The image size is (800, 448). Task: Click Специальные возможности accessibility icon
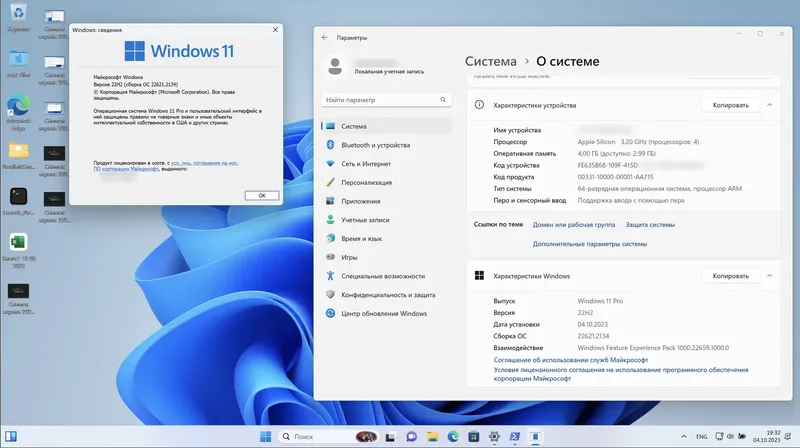point(331,276)
